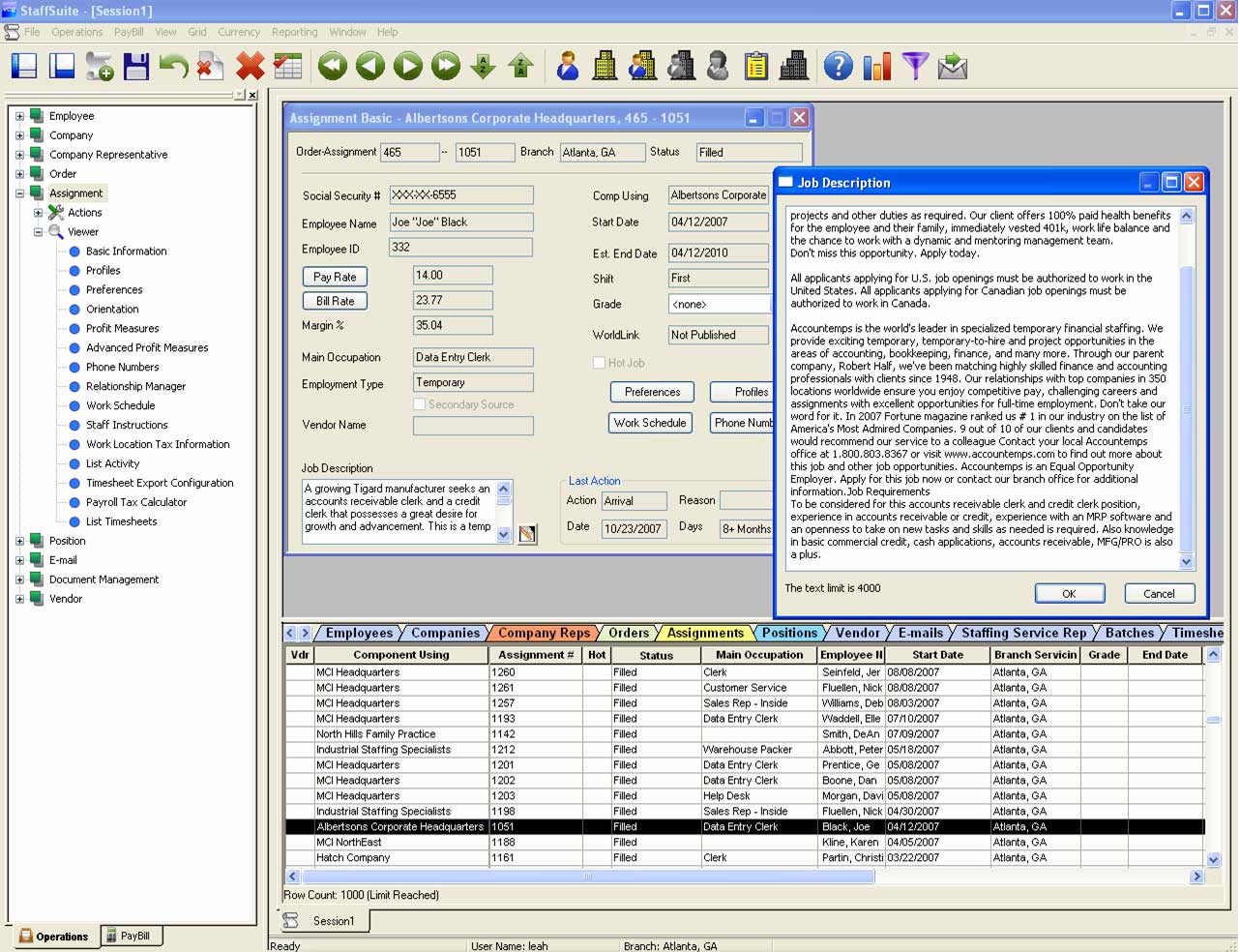
Task: Expand the Employee tree node
Action: (19, 116)
